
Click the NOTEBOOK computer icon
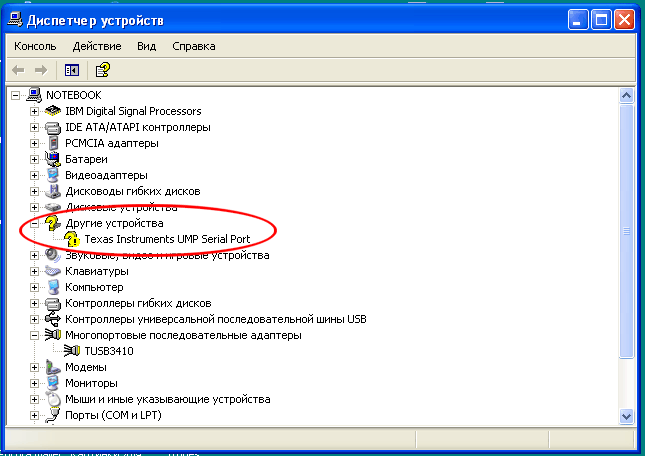[x=34, y=95]
